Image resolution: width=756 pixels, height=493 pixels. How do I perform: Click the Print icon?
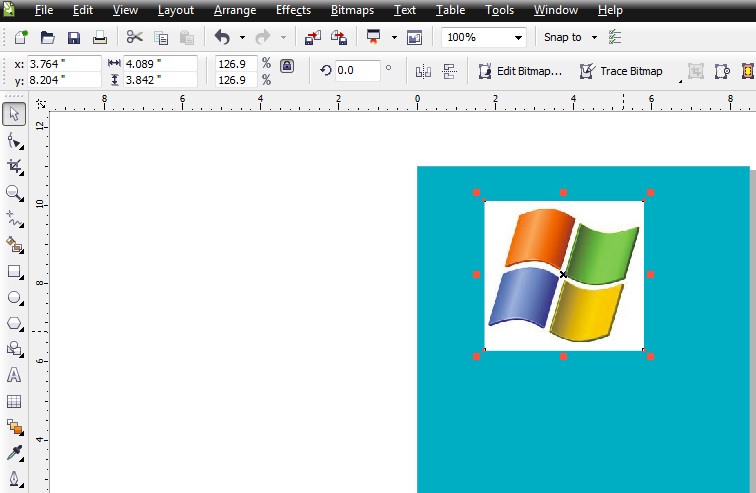pyautogui.click(x=100, y=38)
